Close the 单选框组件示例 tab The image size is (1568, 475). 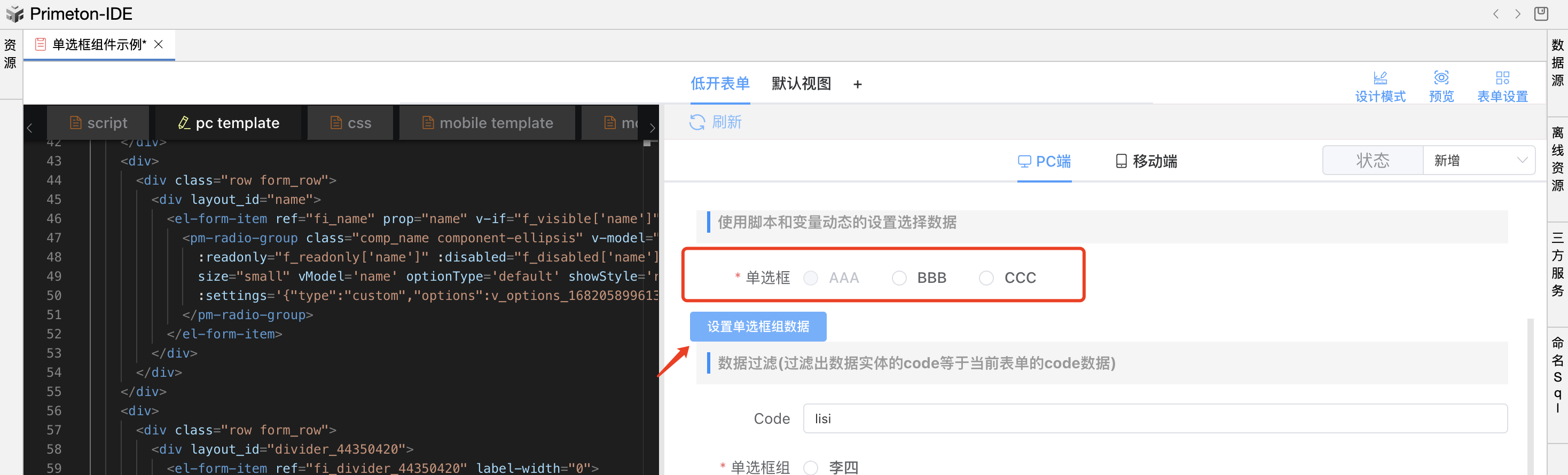(158, 44)
